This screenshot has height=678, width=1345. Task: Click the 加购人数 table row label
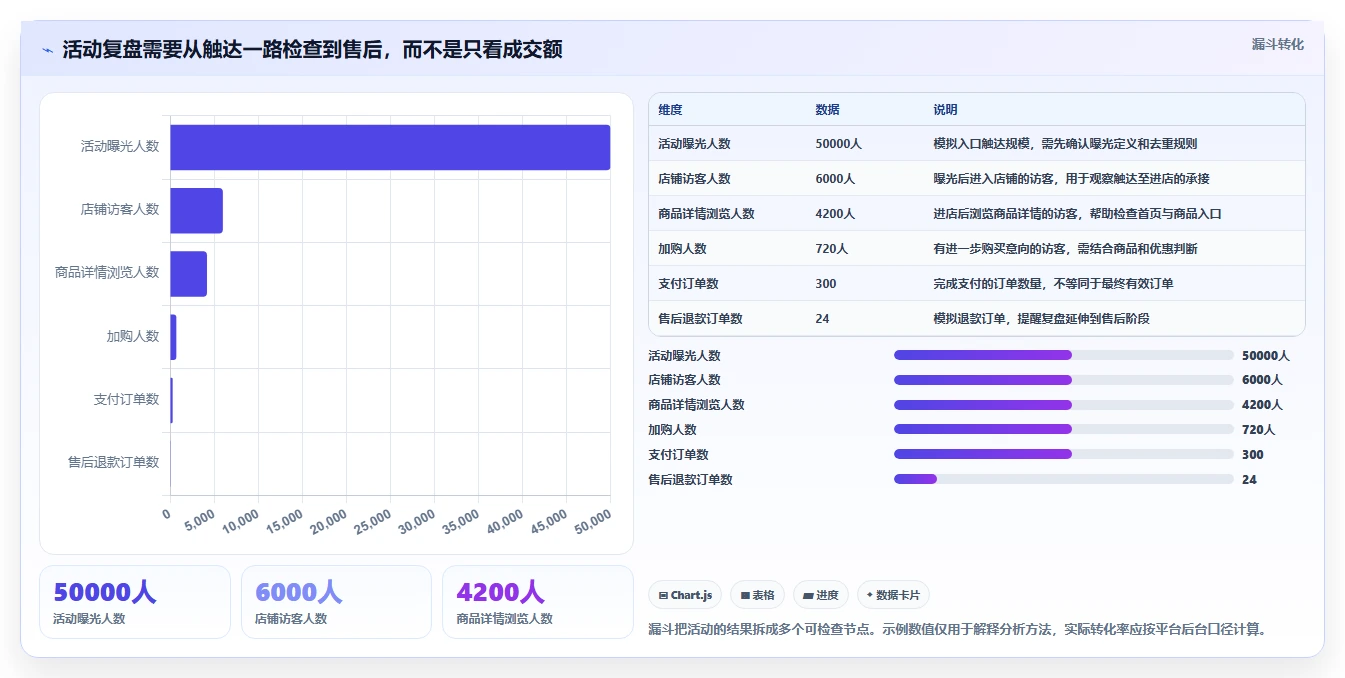[x=682, y=249]
